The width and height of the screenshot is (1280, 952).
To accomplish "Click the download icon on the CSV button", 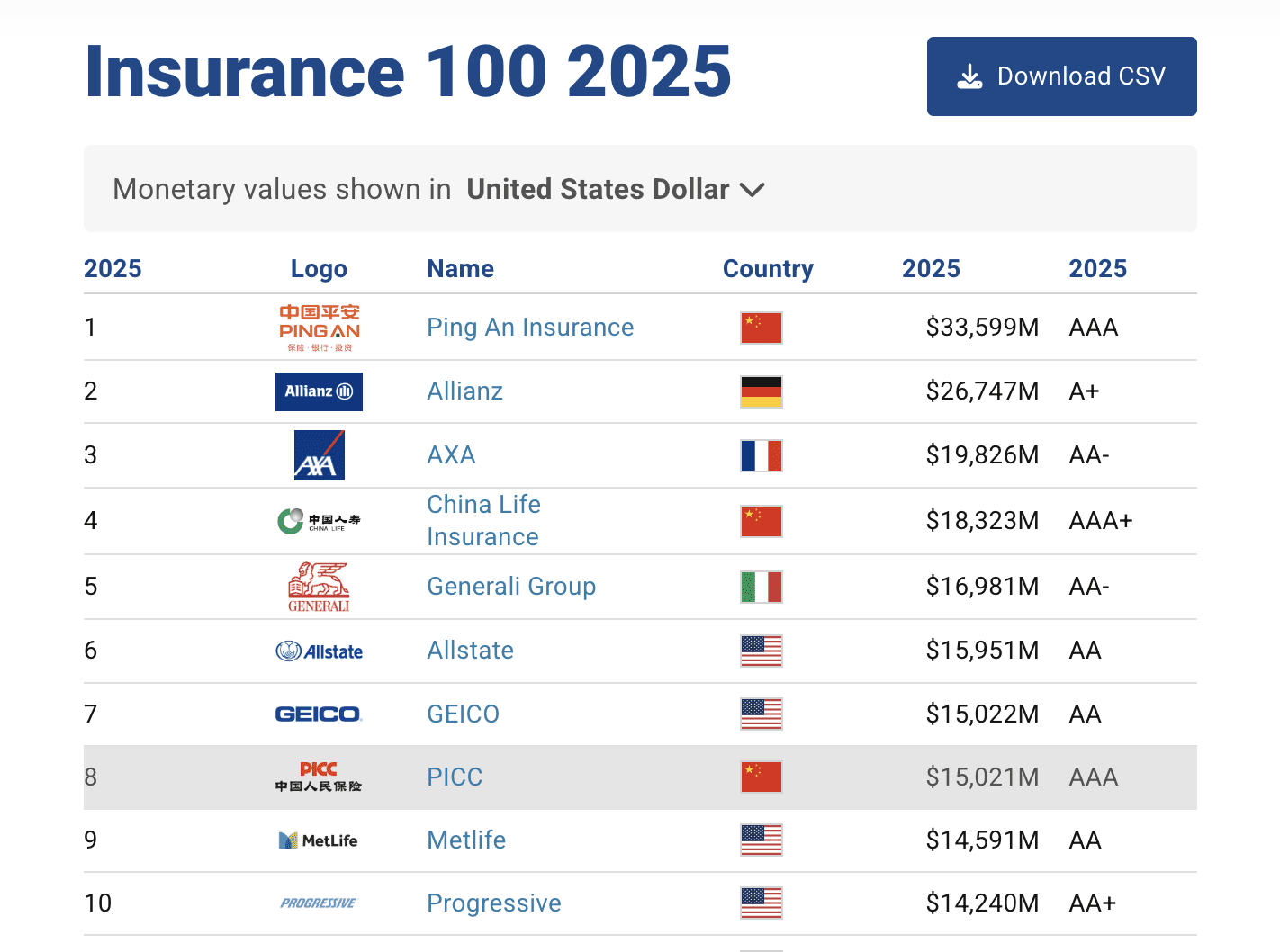I will pos(969,76).
